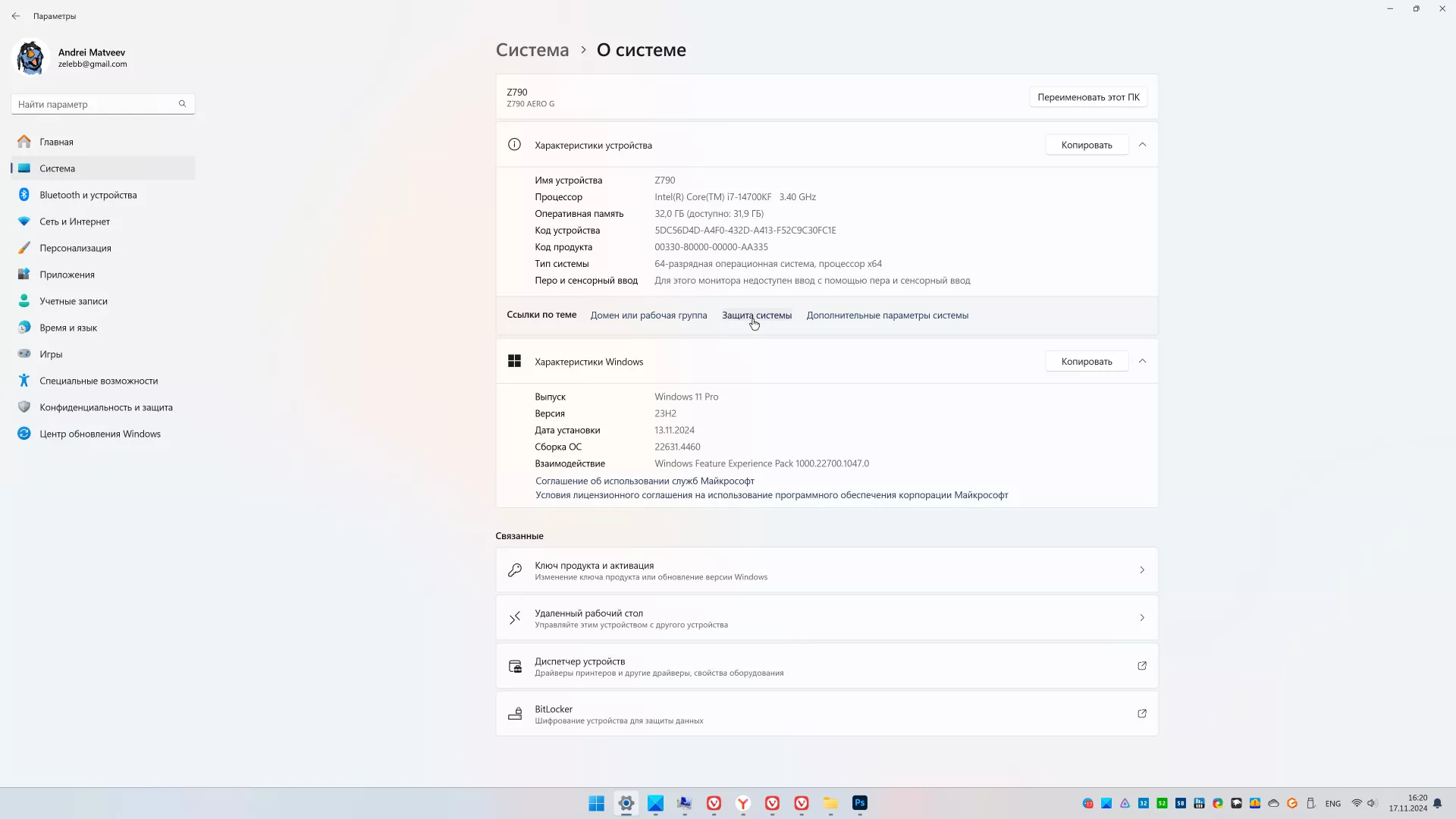Open volume speaker tray icon
Screen dimensions: 1456x819
point(1371,803)
